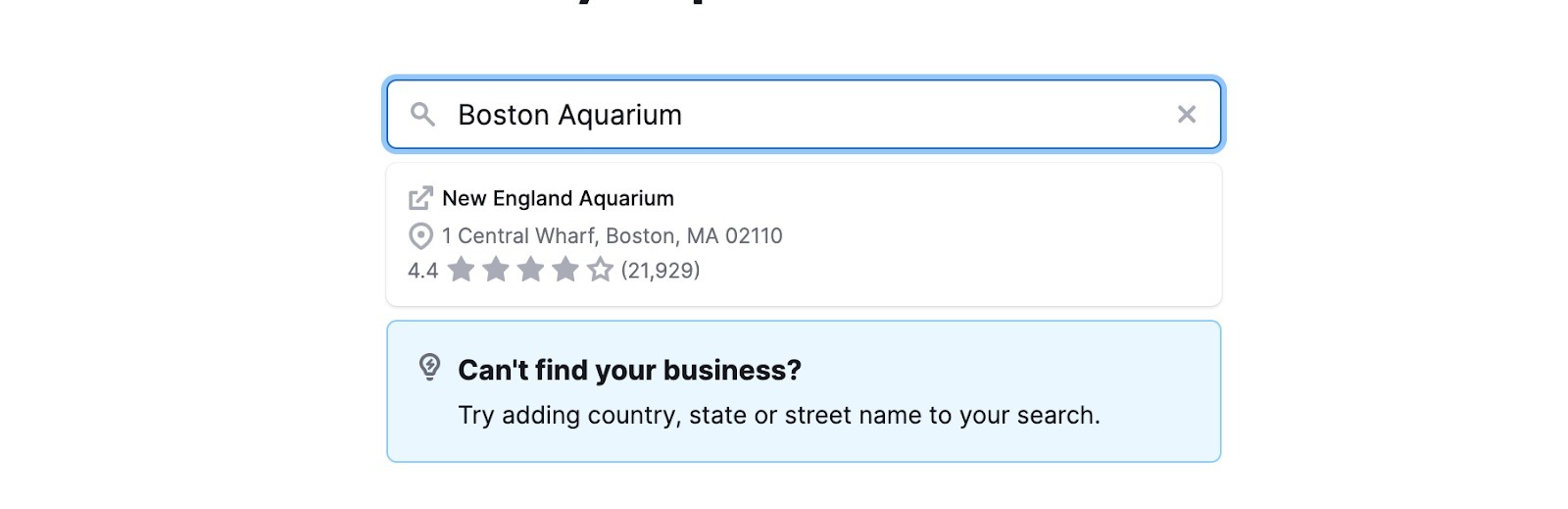Click the empty fifth rating star

(600, 270)
